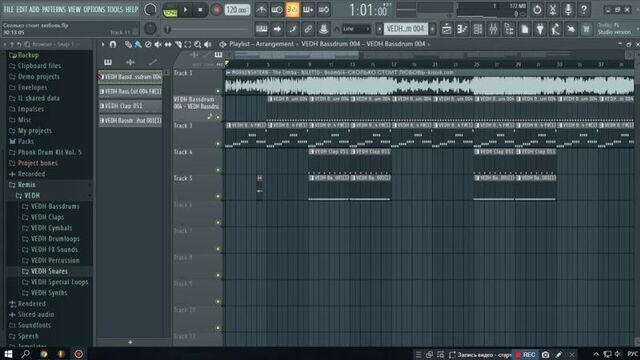The image size is (640, 360).
Task: Open the Mixer view
Action: point(493,29)
